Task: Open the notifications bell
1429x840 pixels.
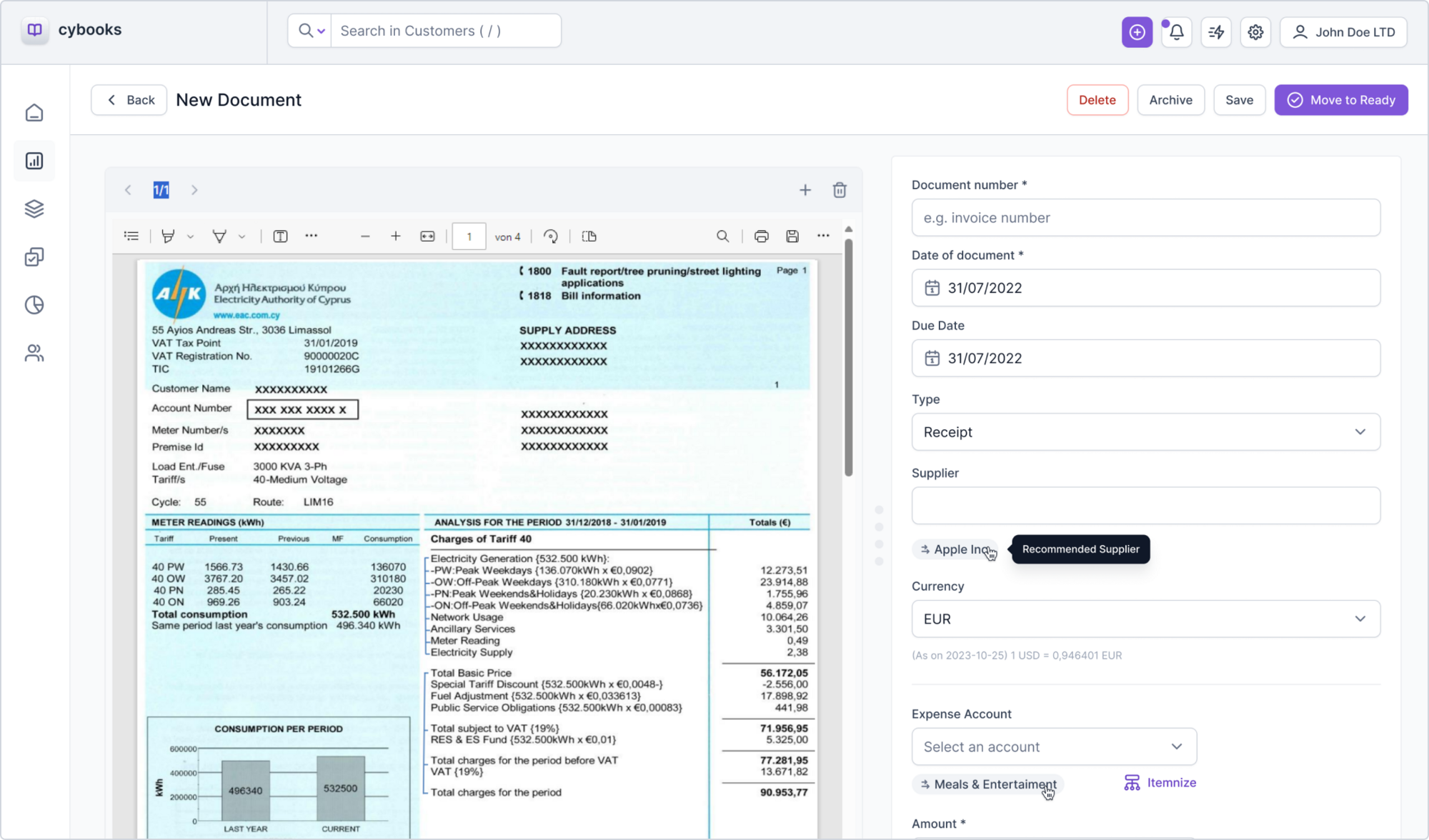Action: click(x=1177, y=32)
